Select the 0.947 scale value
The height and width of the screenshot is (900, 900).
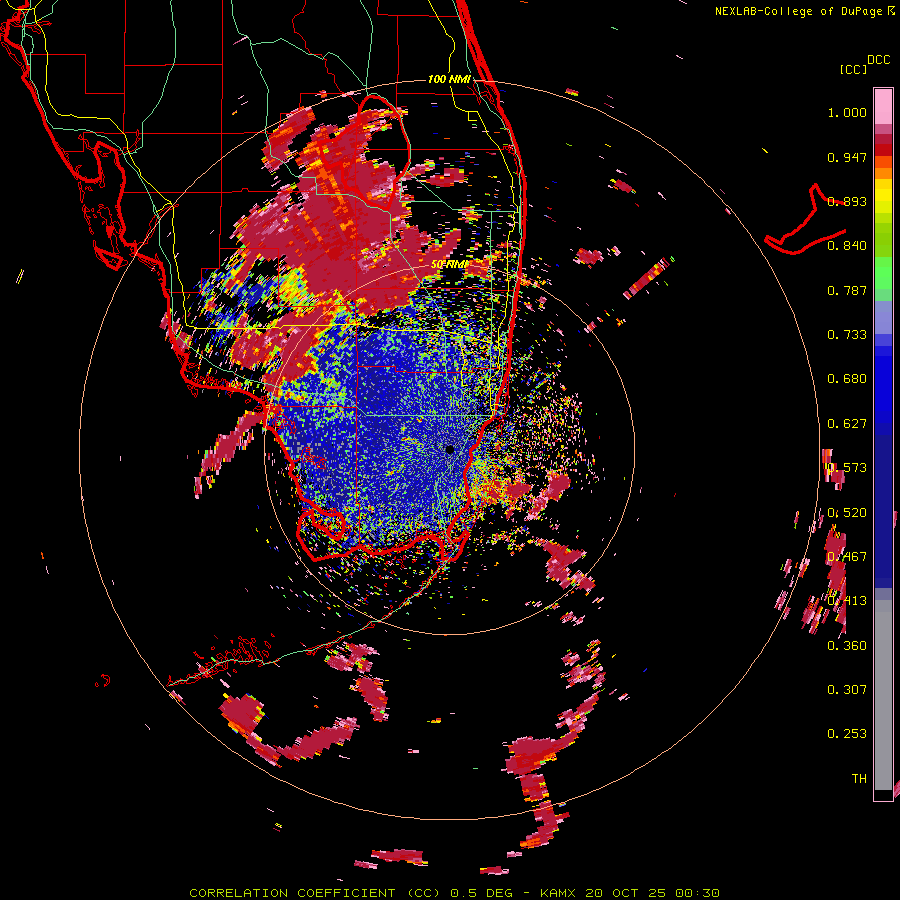pos(847,157)
